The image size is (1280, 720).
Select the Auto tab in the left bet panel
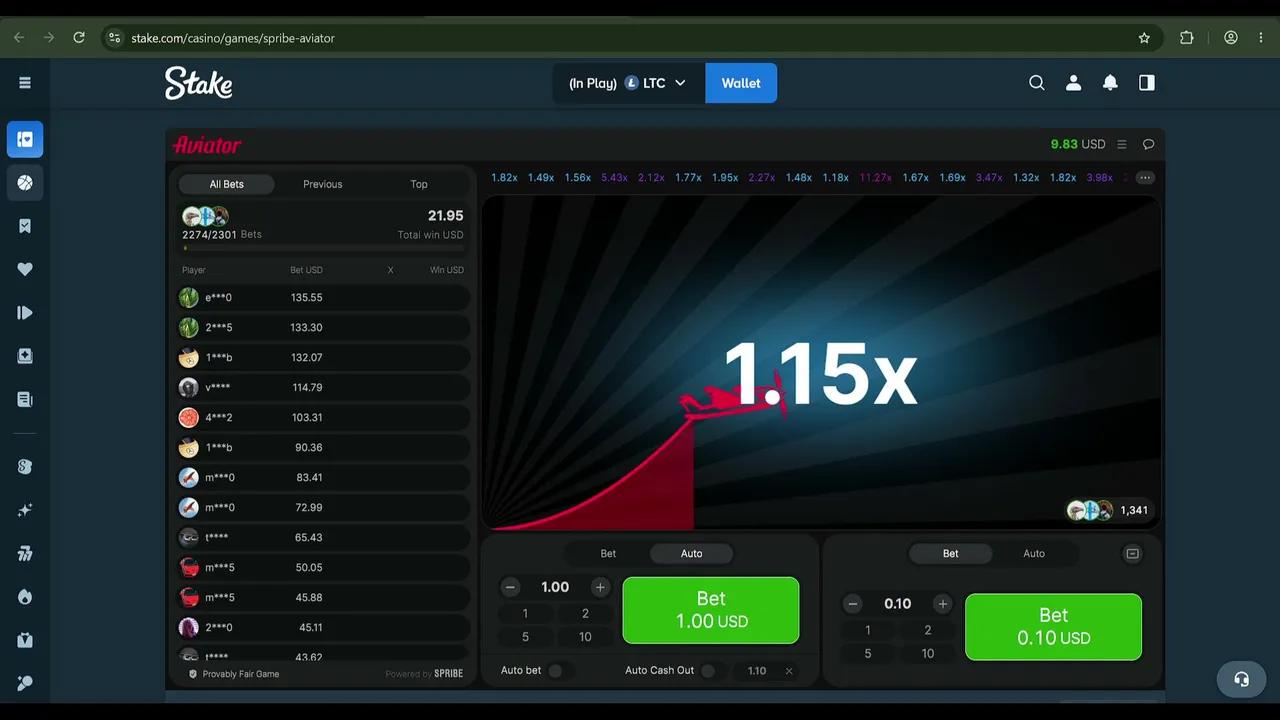point(692,554)
